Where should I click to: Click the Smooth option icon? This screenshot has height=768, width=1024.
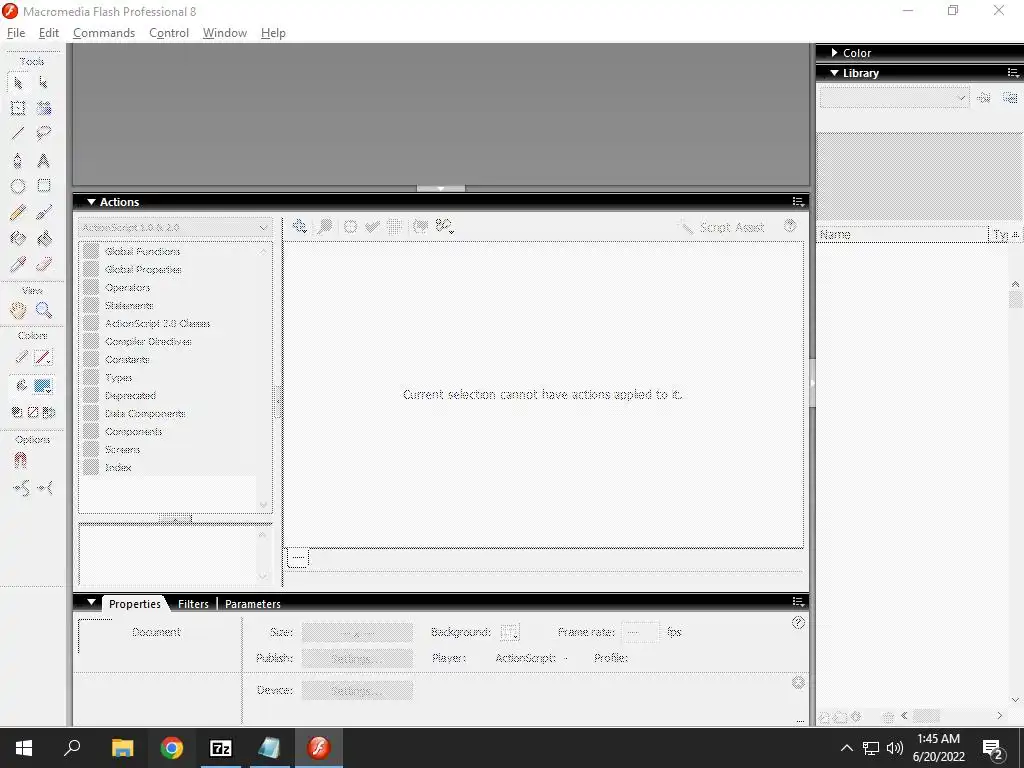(21, 488)
